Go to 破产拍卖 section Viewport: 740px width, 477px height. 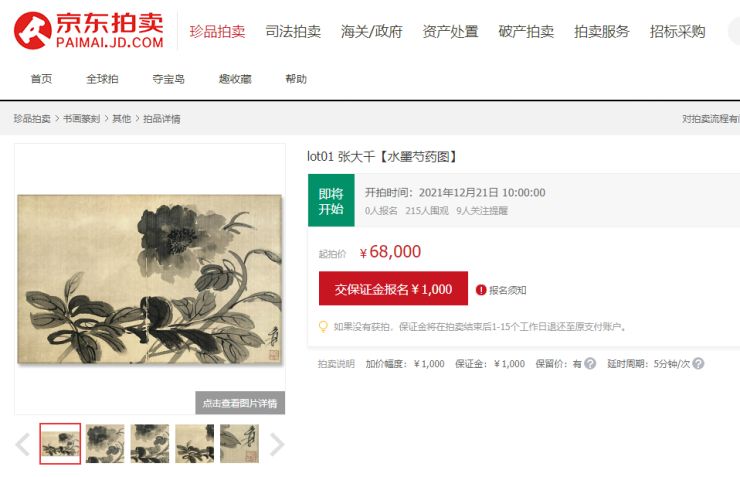point(526,32)
